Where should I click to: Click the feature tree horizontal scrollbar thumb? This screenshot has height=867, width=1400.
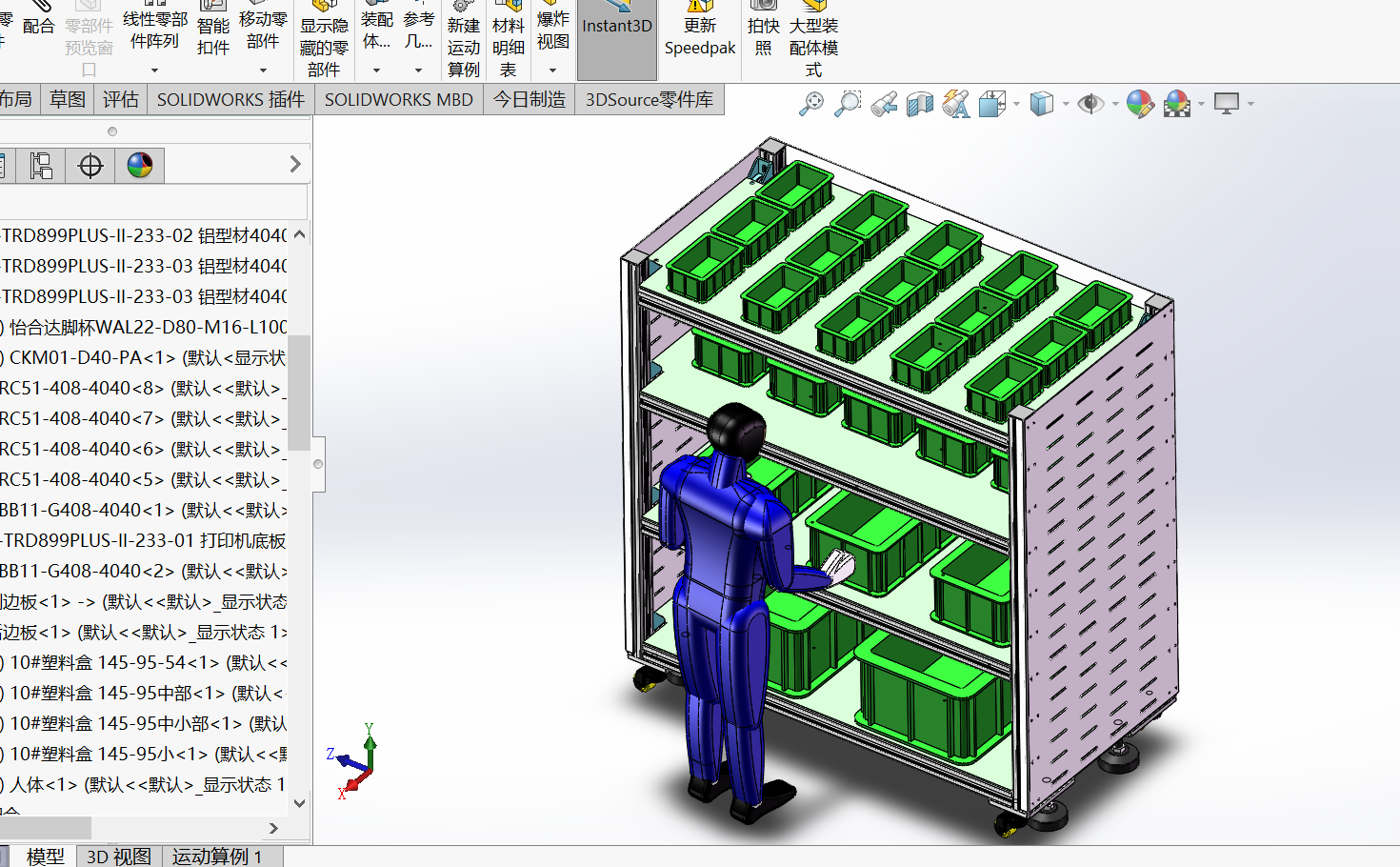coord(46,828)
